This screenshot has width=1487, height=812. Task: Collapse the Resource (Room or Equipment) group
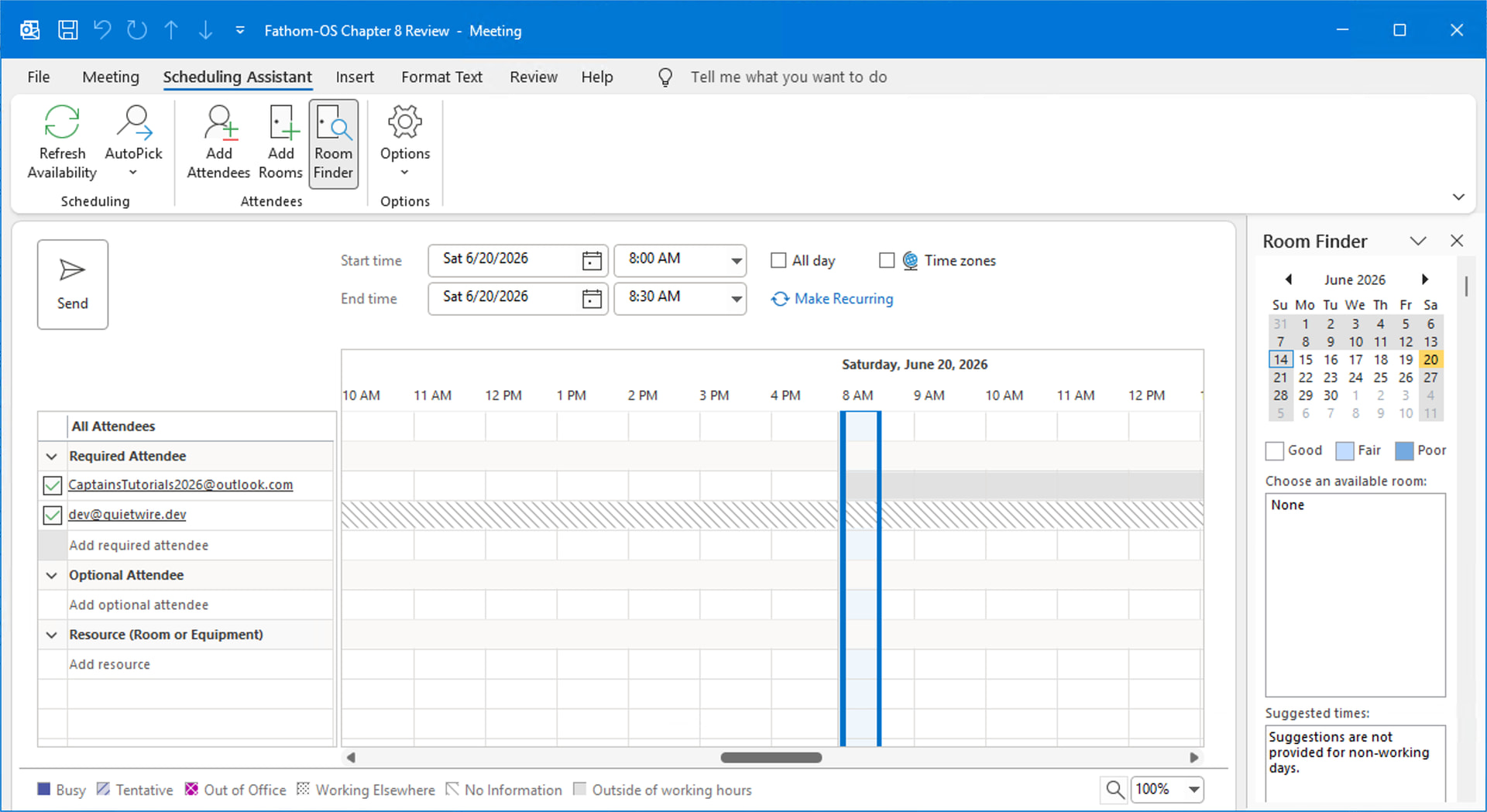coord(52,635)
